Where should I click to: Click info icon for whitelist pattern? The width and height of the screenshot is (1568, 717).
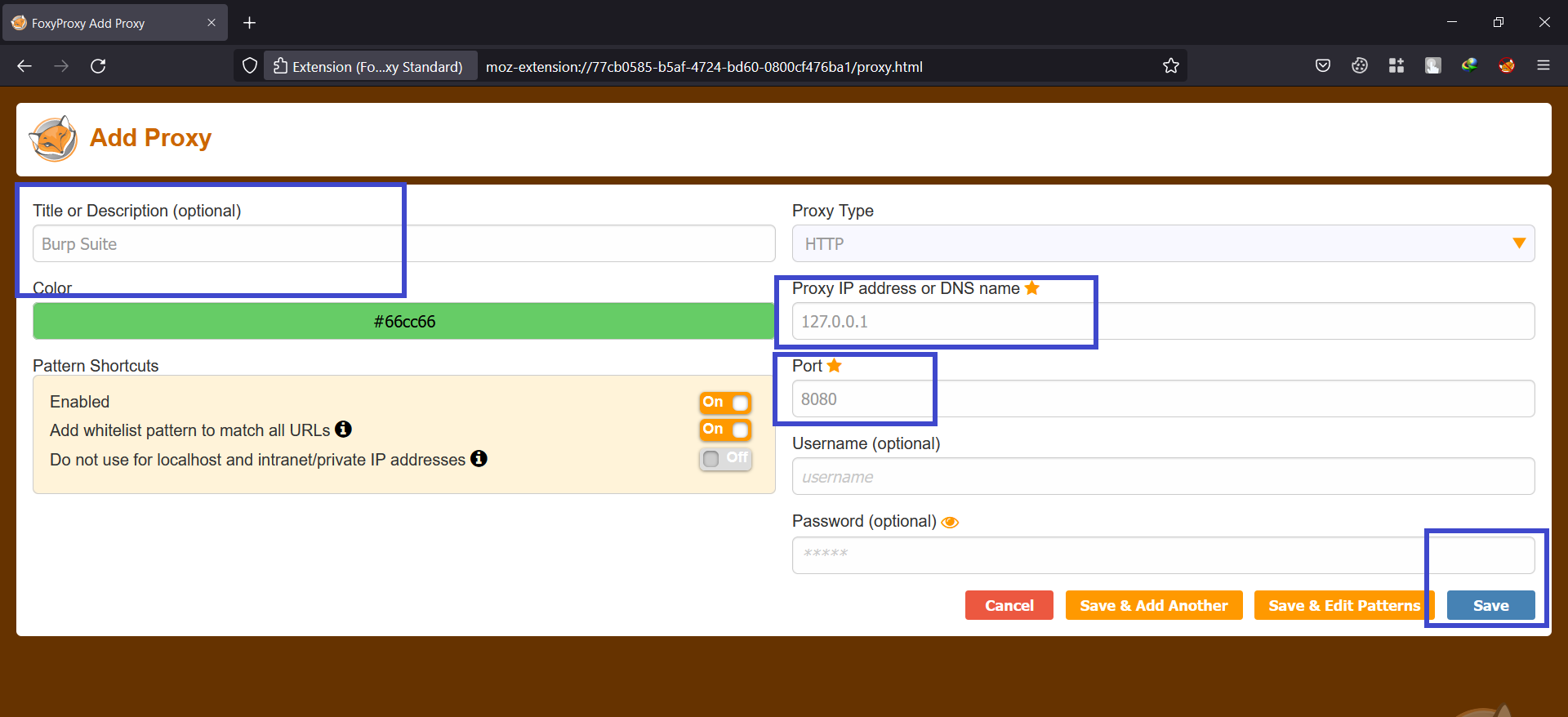click(x=344, y=429)
